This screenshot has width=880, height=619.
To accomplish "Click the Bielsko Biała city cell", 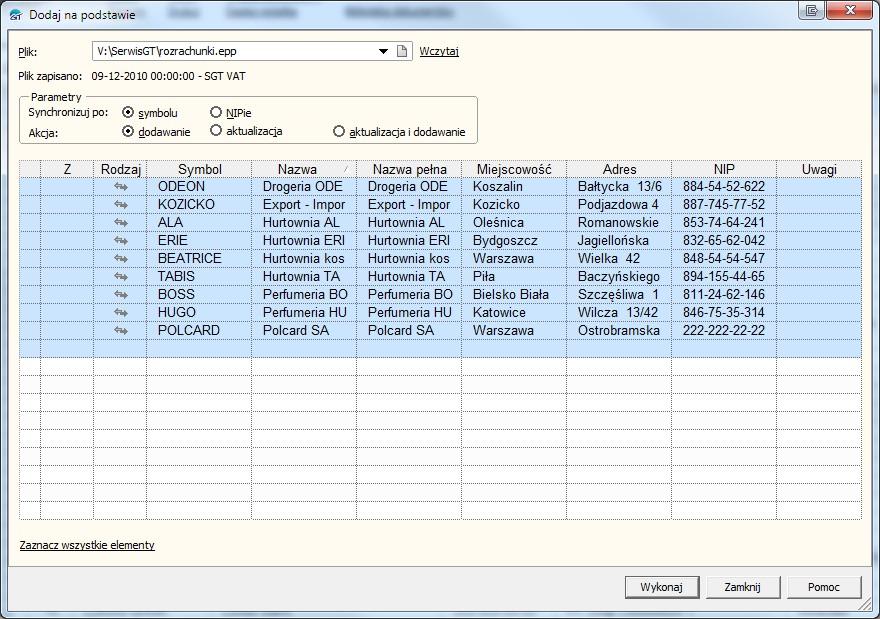I will pyautogui.click(x=514, y=294).
